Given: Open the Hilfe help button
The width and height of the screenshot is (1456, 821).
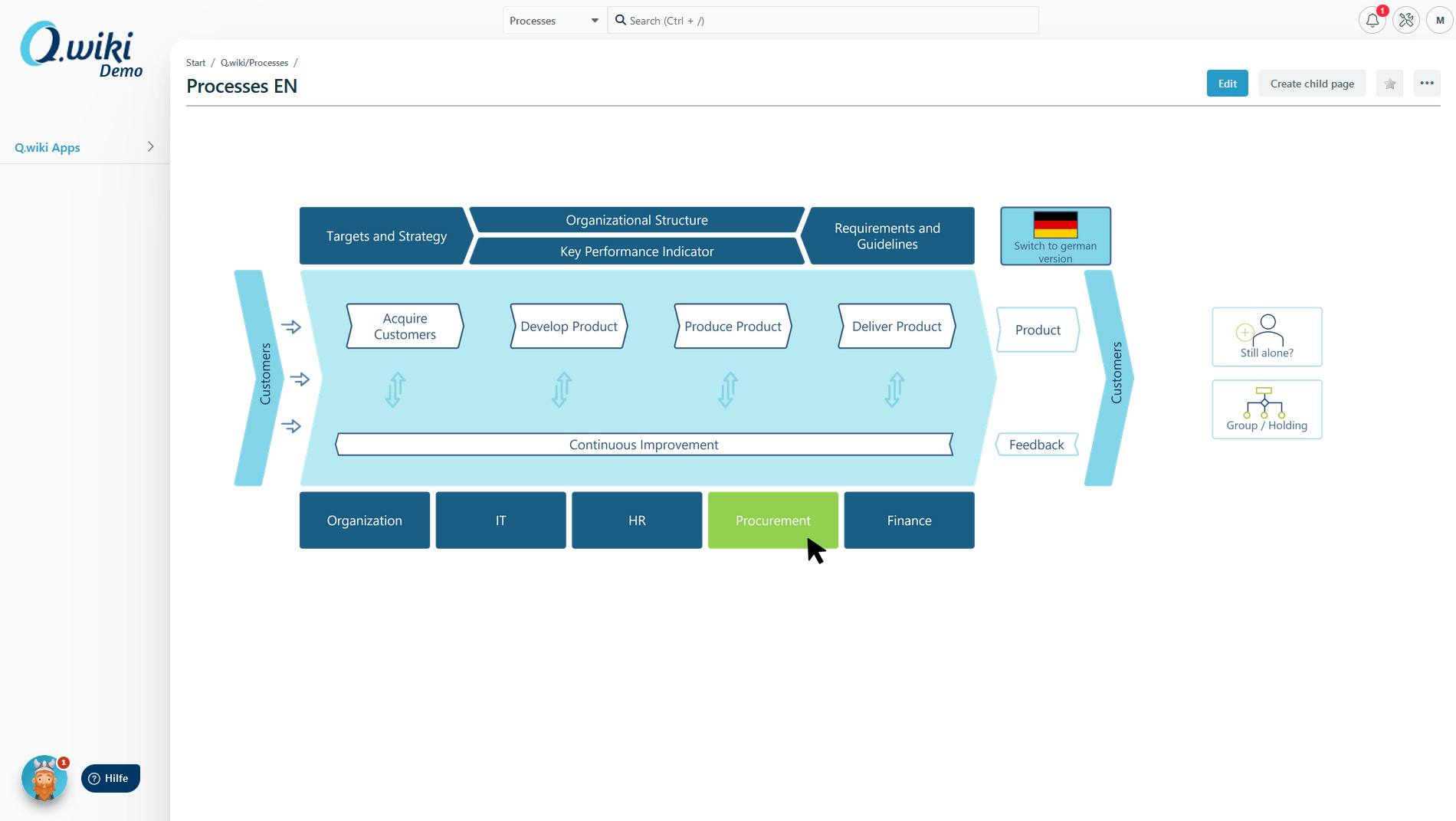Looking at the screenshot, I should pyautogui.click(x=110, y=778).
